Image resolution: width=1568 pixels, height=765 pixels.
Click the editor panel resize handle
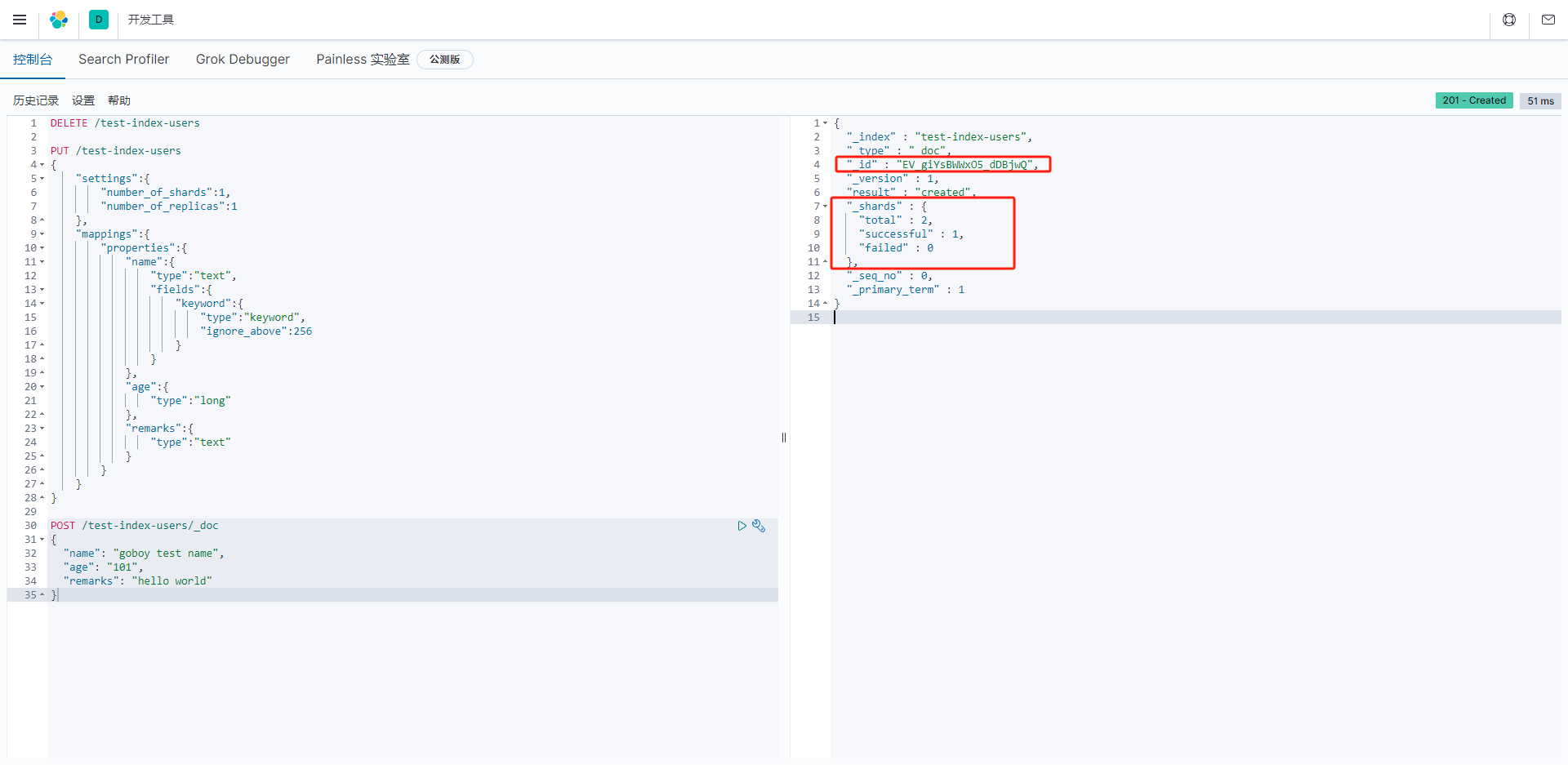(784, 438)
